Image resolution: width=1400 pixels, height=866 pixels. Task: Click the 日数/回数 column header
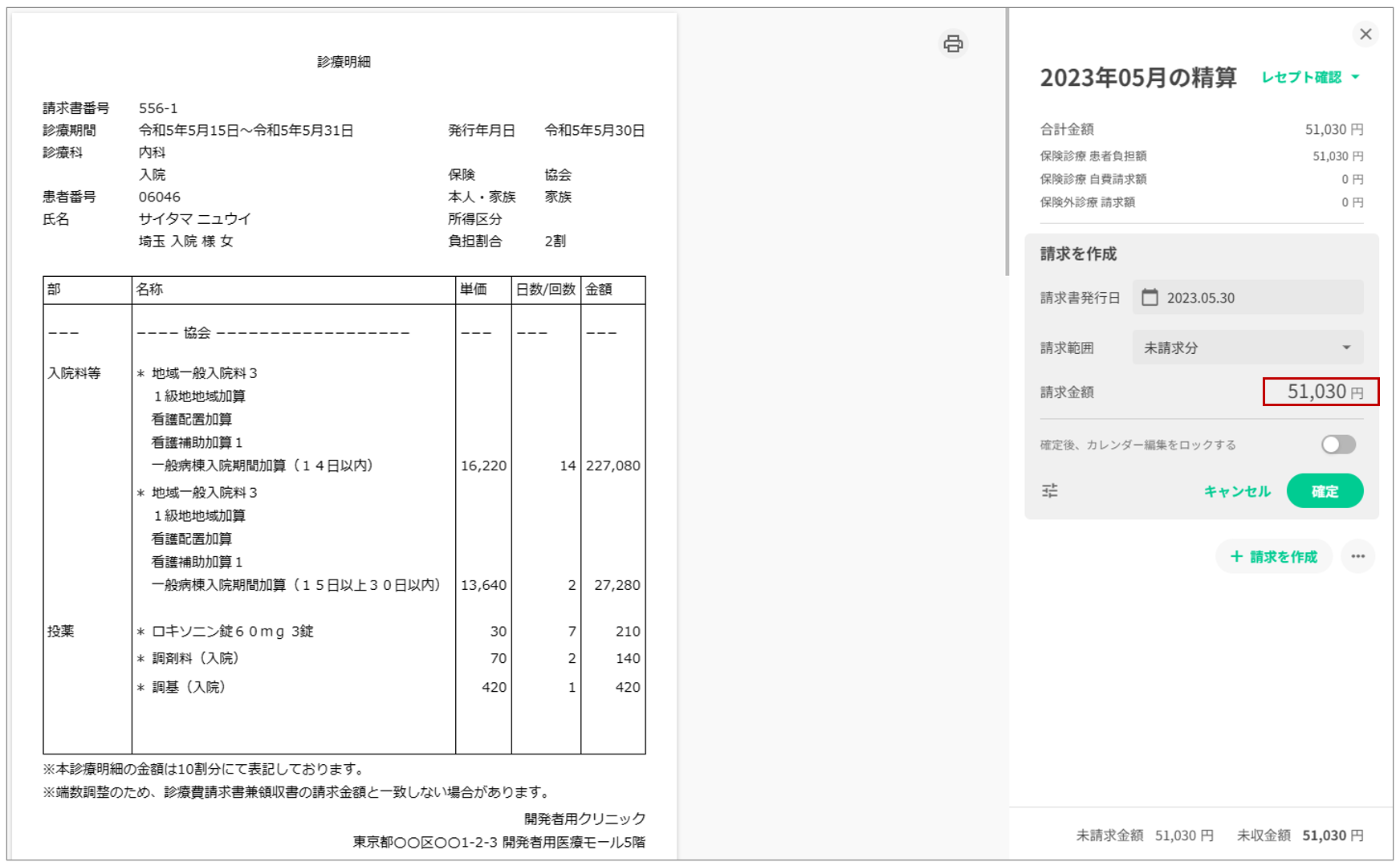(x=546, y=290)
